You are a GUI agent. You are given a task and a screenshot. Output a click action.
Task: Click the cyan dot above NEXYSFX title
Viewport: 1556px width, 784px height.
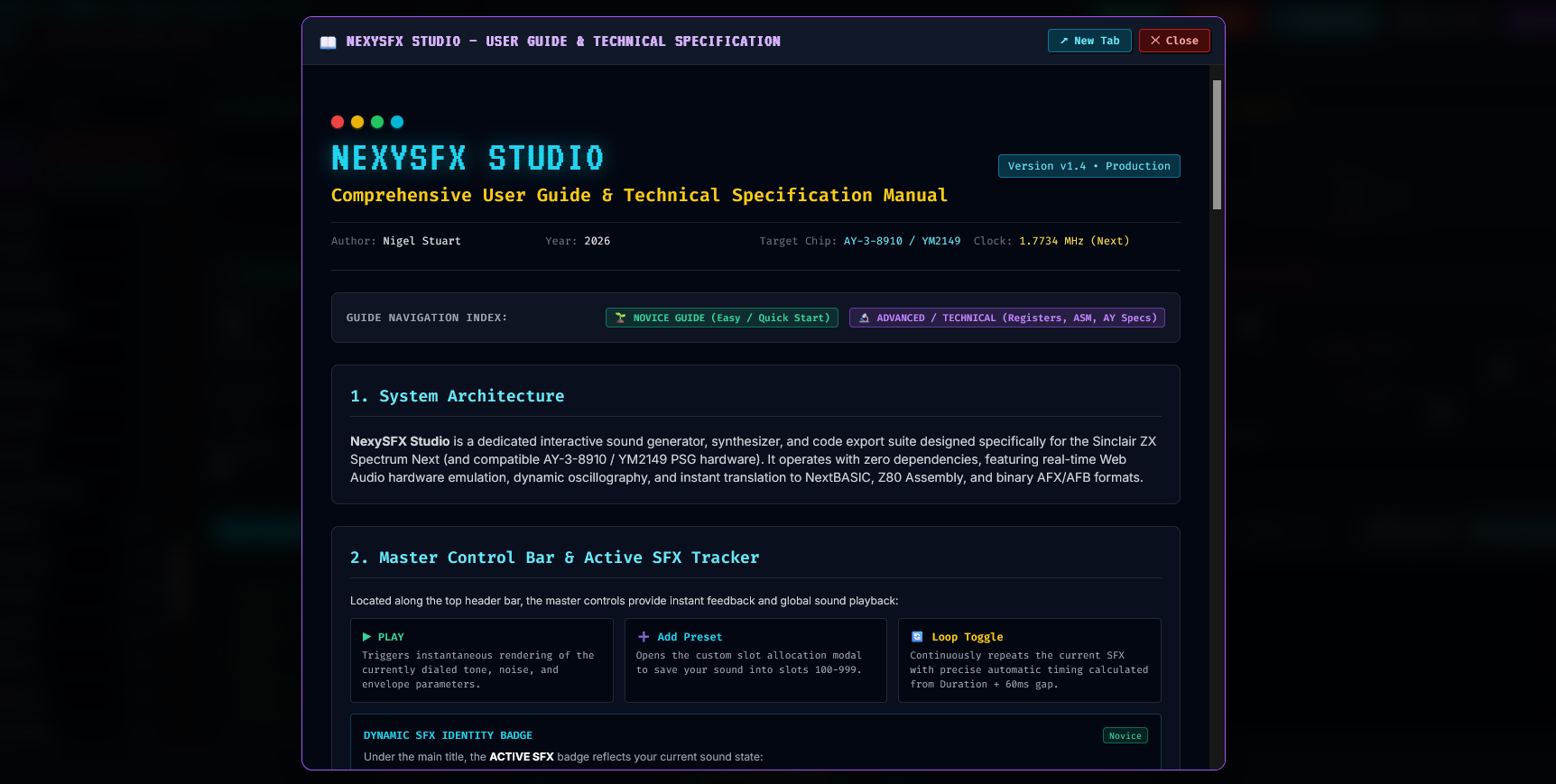(x=397, y=122)
